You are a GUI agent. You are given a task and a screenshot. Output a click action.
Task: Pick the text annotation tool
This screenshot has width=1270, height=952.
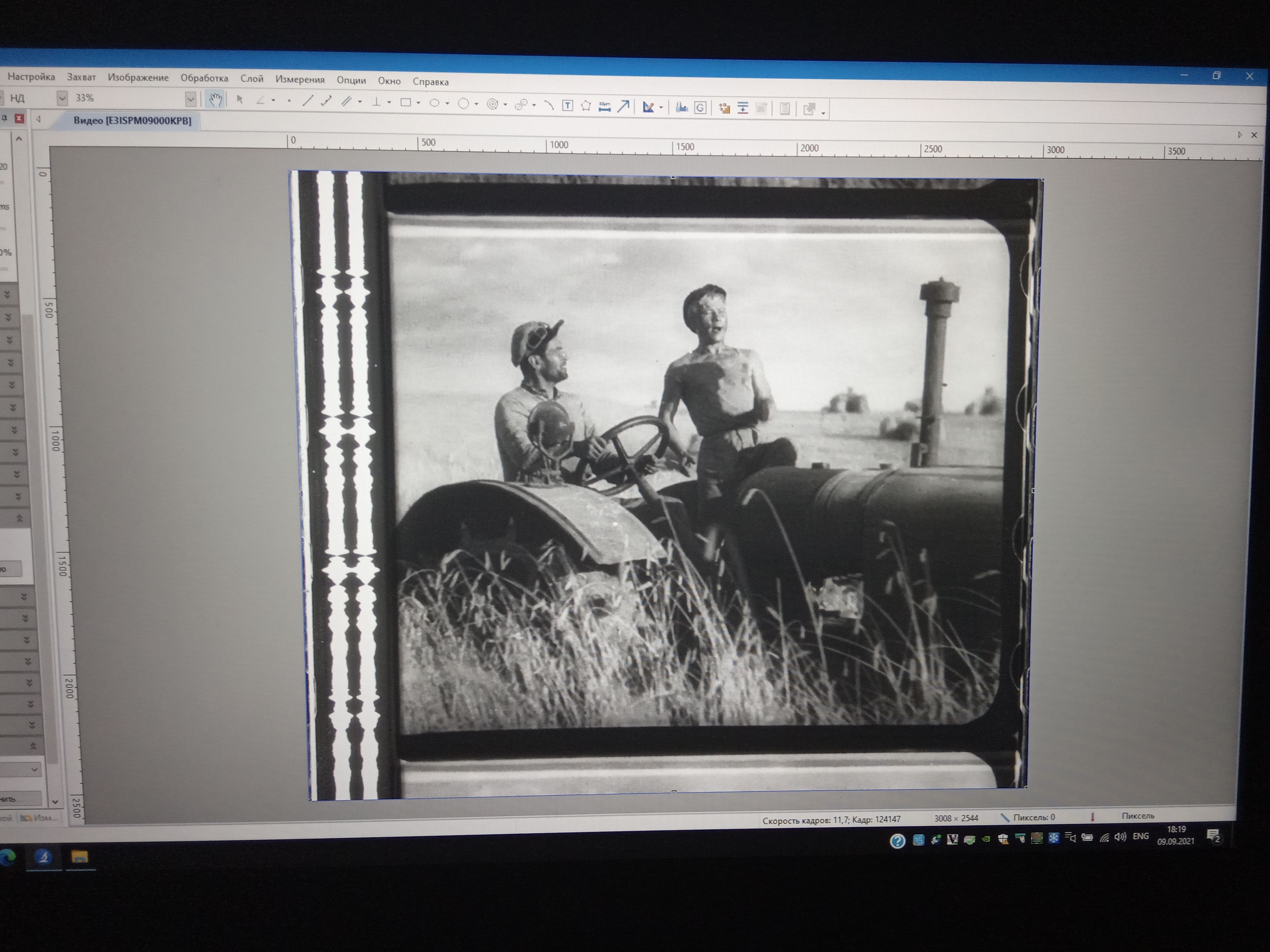pyautogui.click(x=567, y=105)
